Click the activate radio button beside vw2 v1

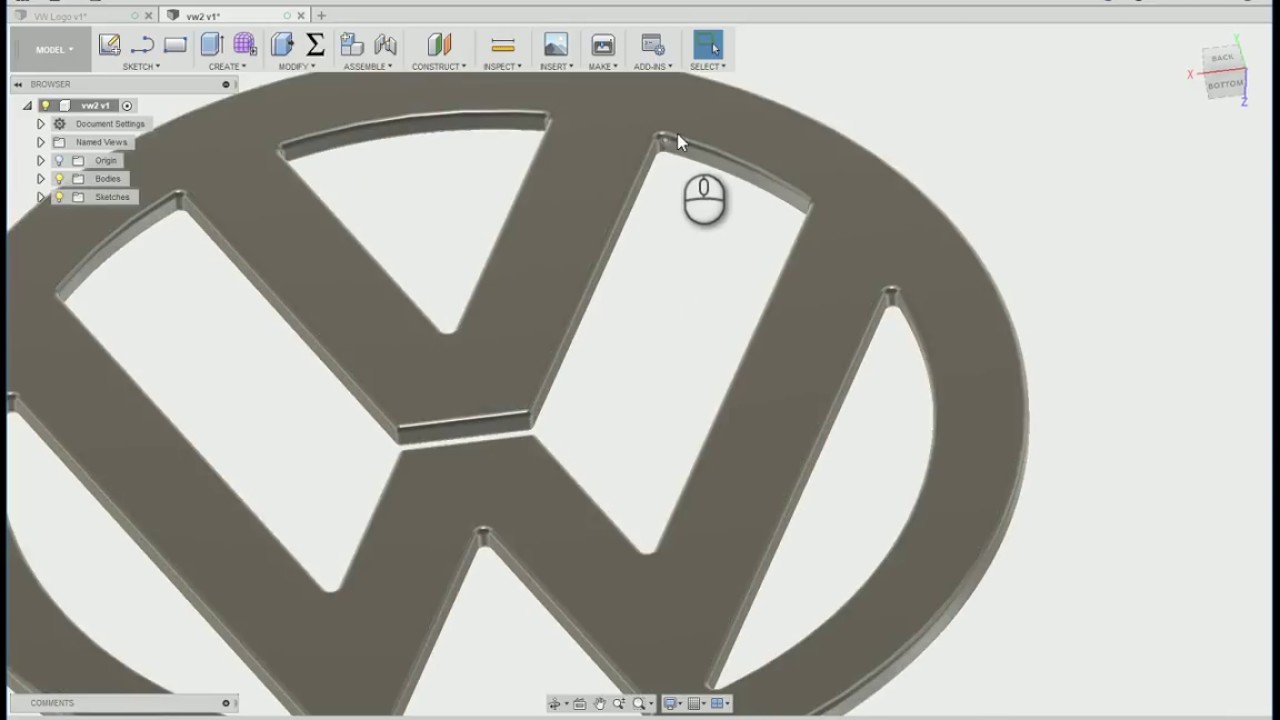(x=127, y=105)
